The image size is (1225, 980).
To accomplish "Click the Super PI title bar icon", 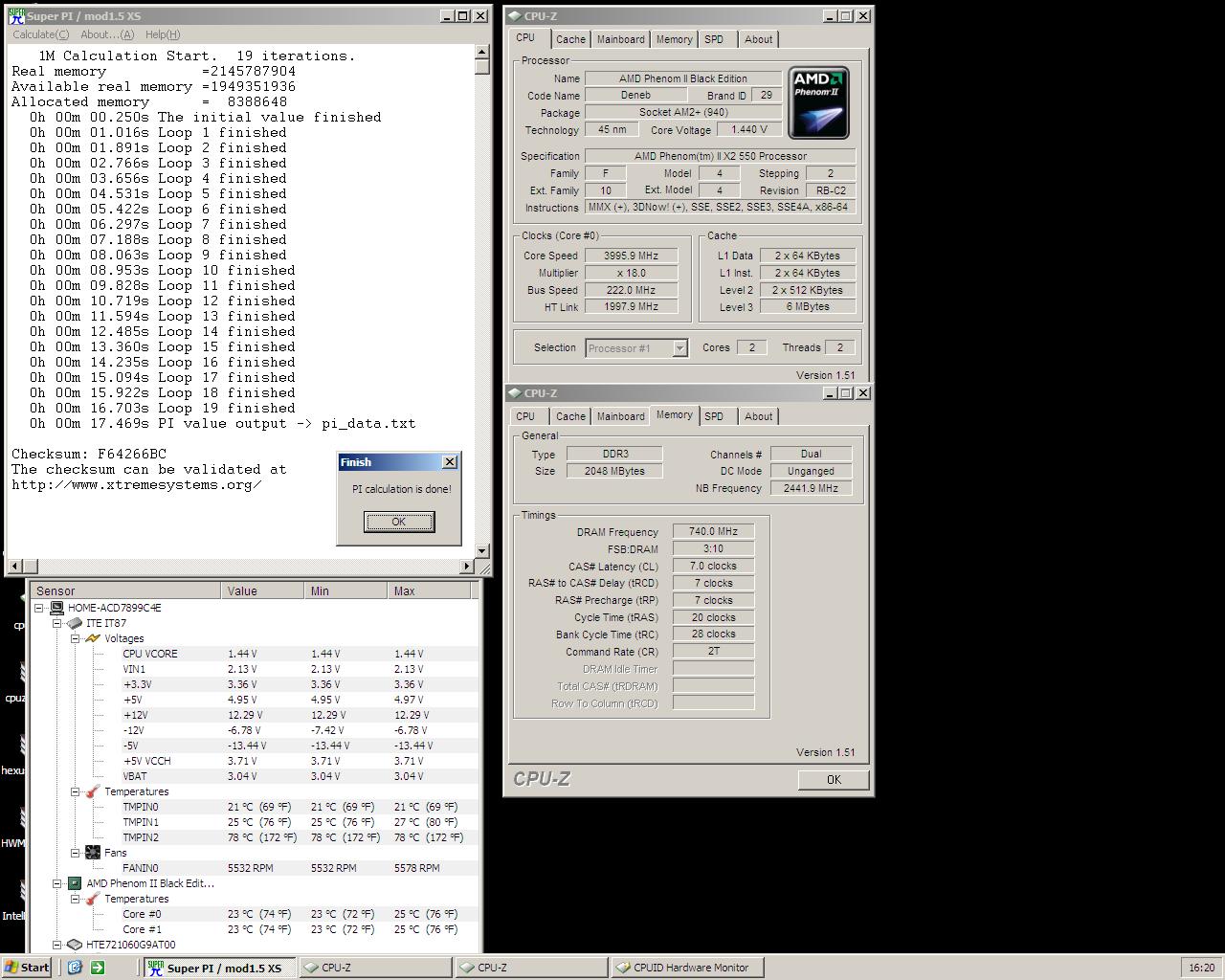I will pos(16,15).
